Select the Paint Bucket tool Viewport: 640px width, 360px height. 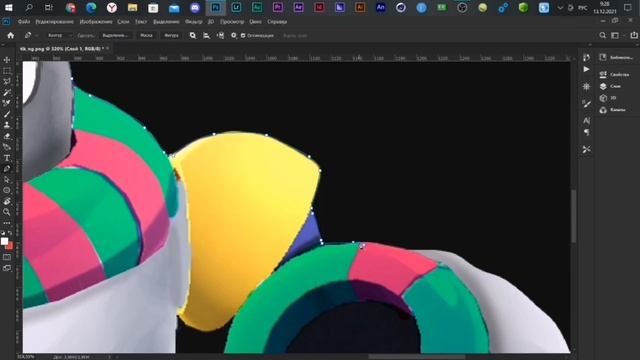pos(7,147)
